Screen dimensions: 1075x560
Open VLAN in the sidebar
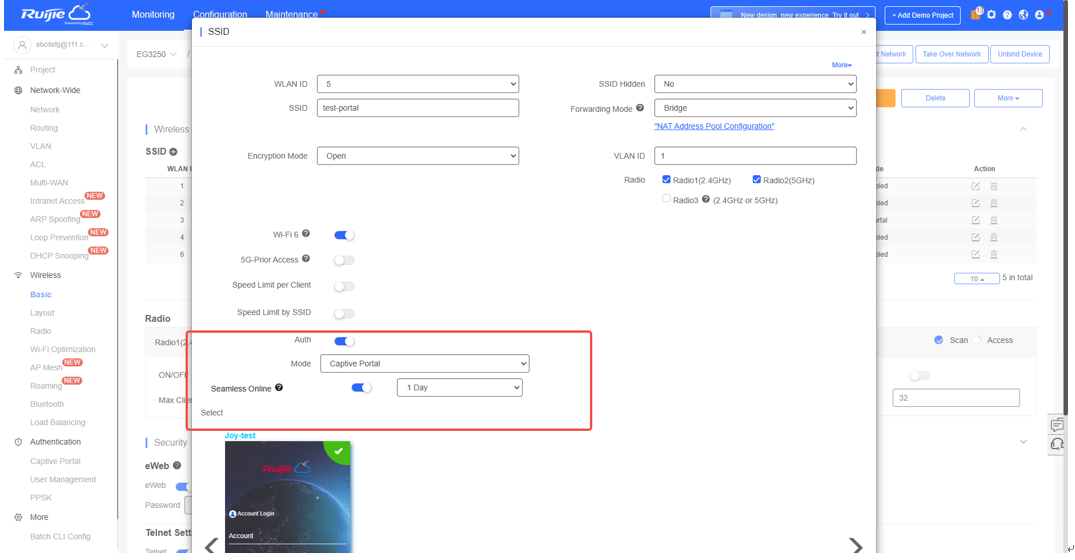tap(40, 146)
